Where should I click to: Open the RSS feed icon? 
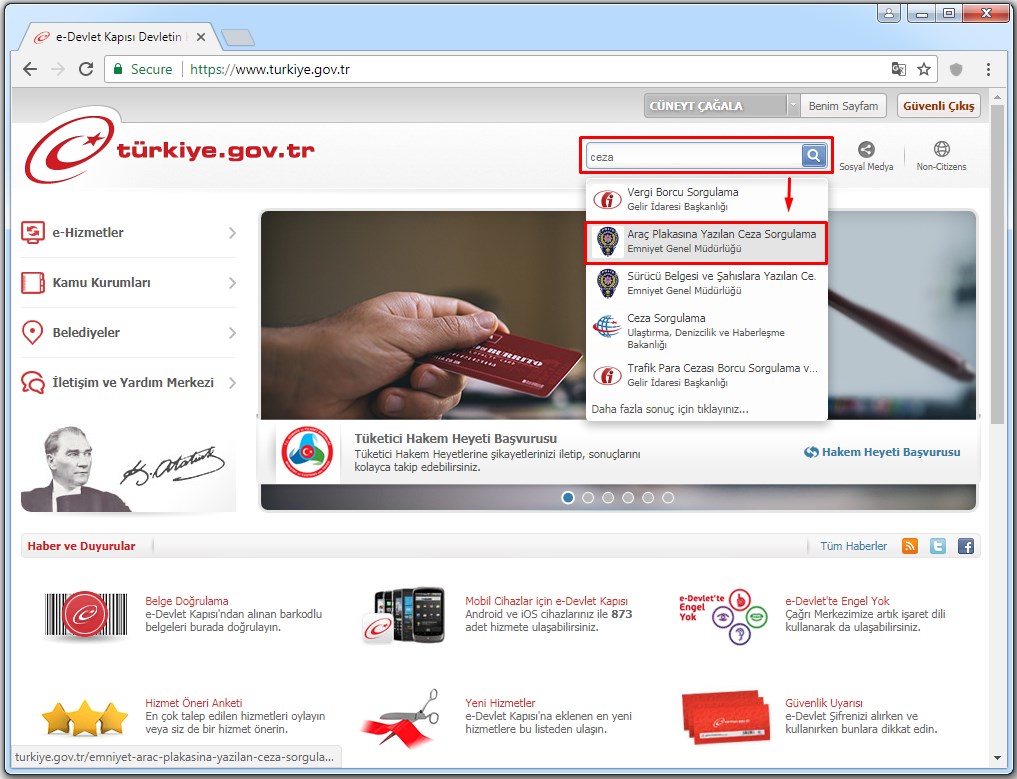[x=910, y=546]
